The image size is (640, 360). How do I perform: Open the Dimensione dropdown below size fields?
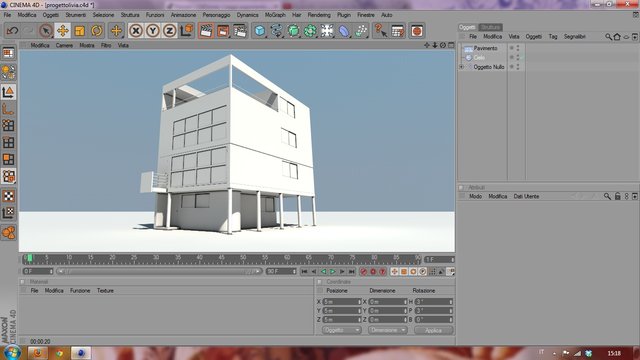coord(387,330)
